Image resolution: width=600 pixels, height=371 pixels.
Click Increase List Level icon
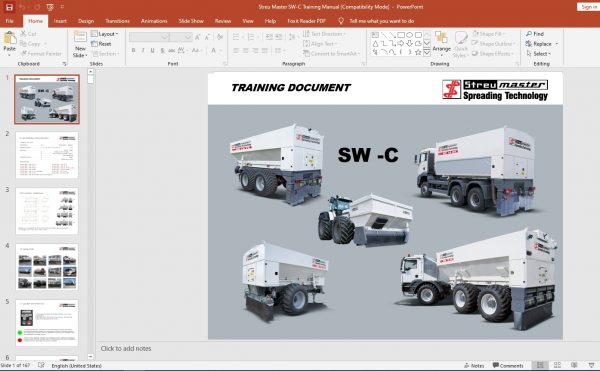point(279,37)
